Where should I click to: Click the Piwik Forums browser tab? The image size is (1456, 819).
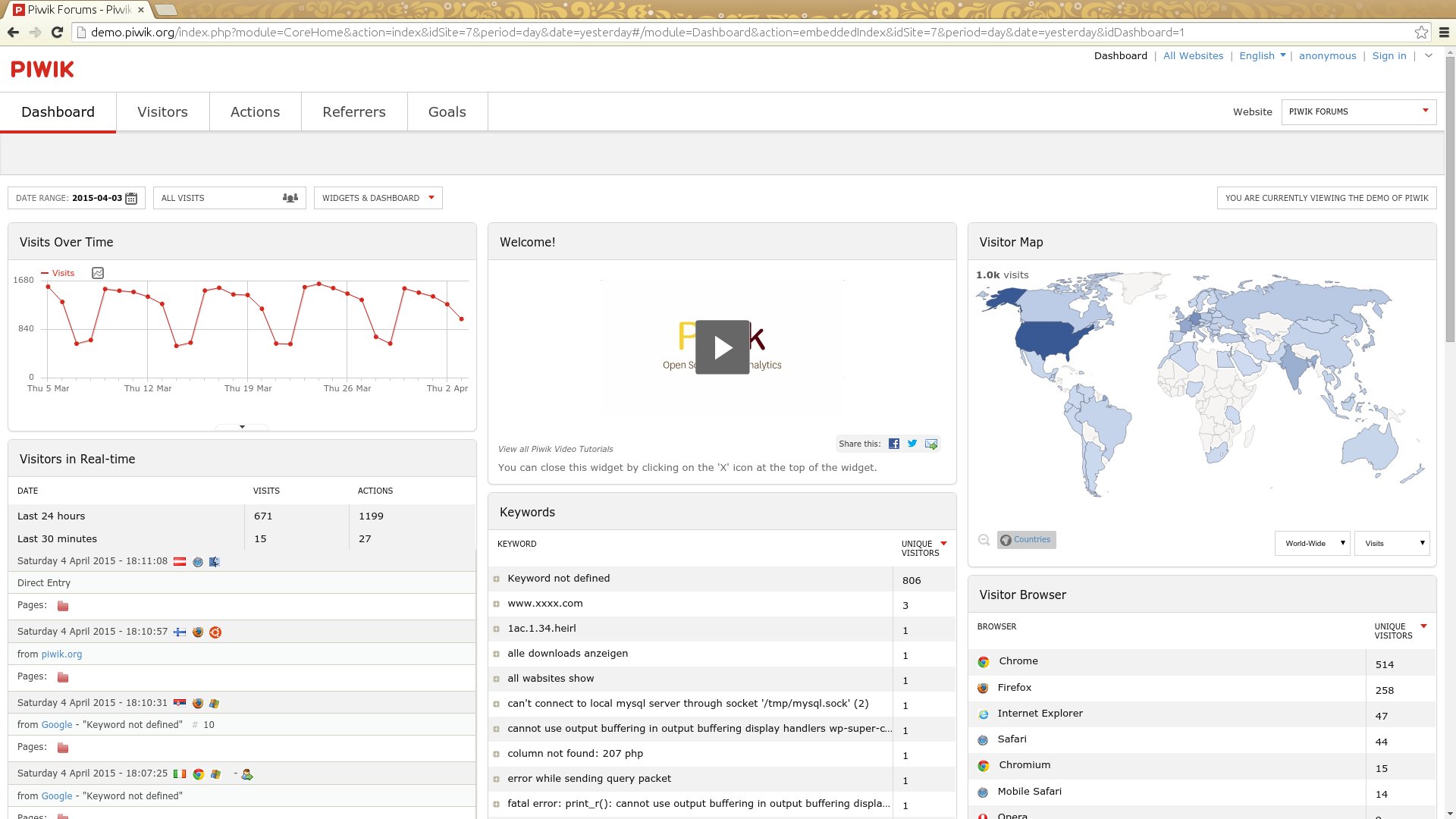click(79, 10)
